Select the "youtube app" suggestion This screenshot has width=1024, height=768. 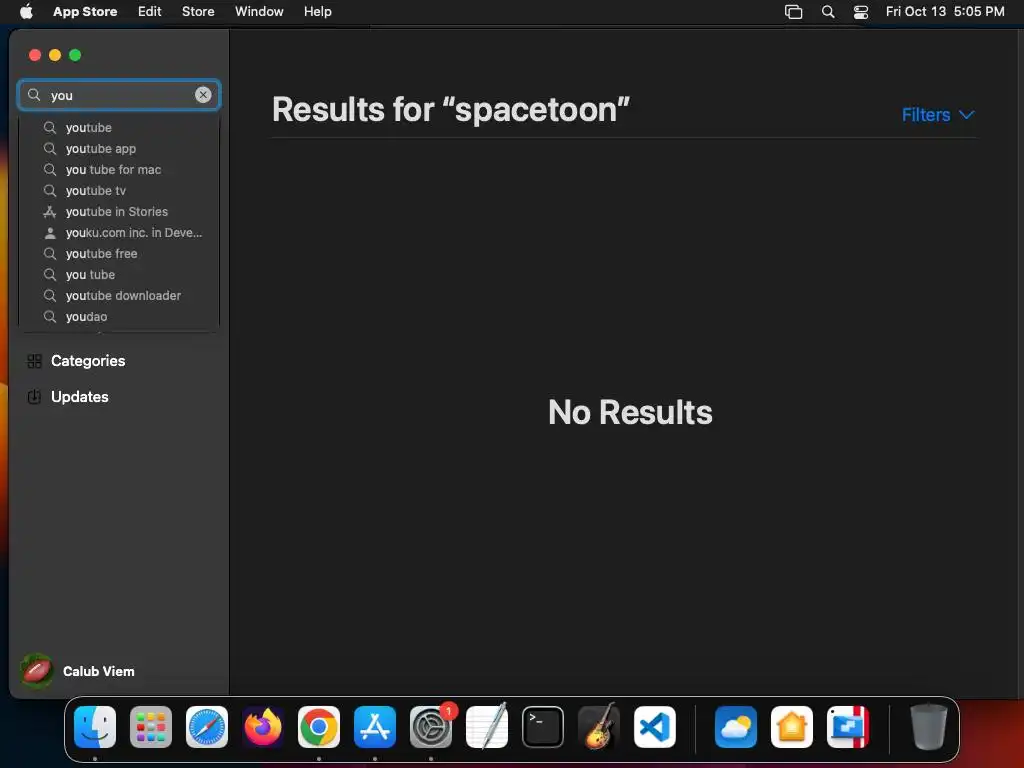click(120, 148)
